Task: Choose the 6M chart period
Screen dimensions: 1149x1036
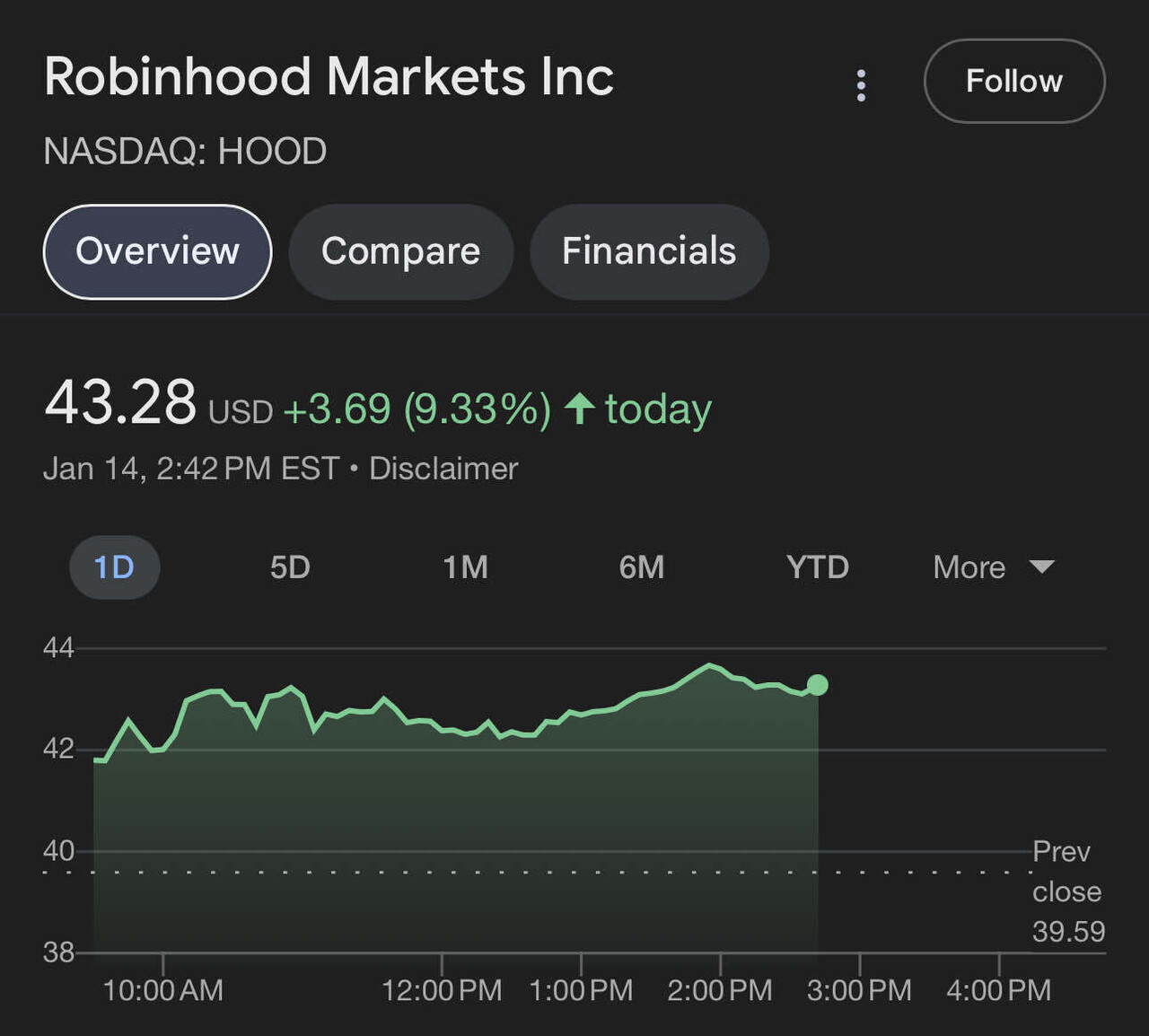Action: pyautogui.click(x=642, y=567)
